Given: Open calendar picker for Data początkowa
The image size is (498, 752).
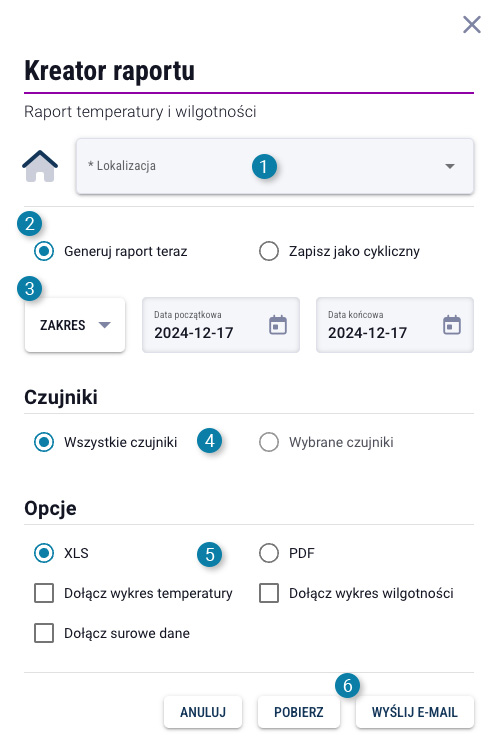Looking at the screenshot, I should 278,325.
